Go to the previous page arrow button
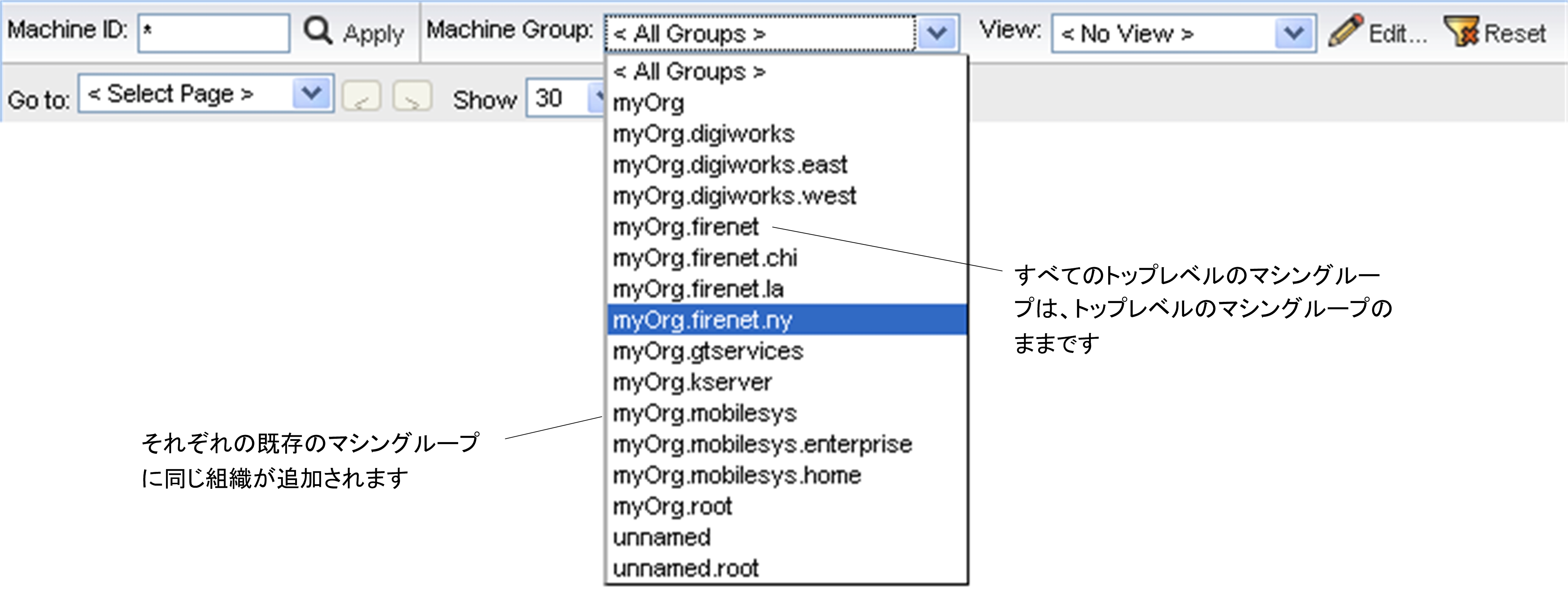The image size is (1568, 590). pyautogui.click(x=362, y=96)
